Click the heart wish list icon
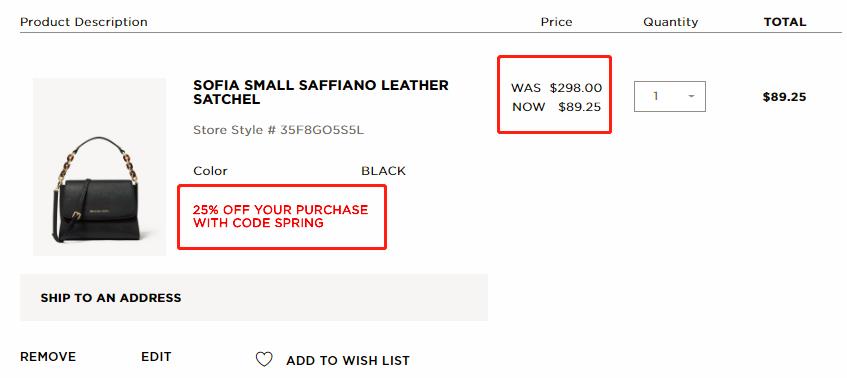 pos(264,360)
